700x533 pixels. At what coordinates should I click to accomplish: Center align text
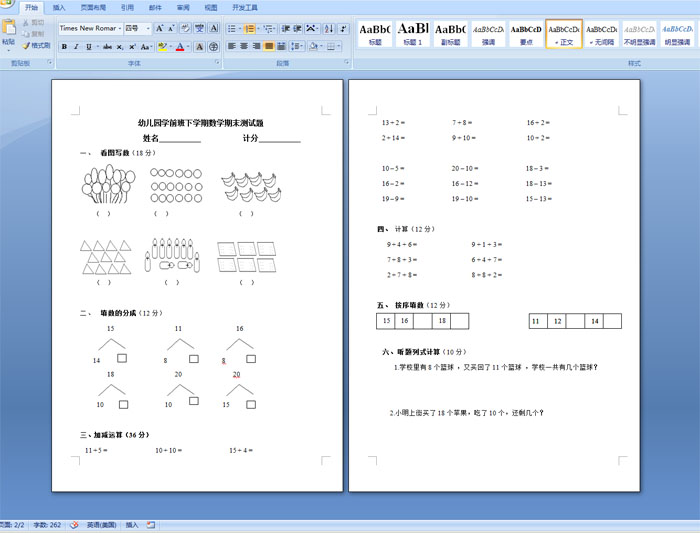click(244, 46)
